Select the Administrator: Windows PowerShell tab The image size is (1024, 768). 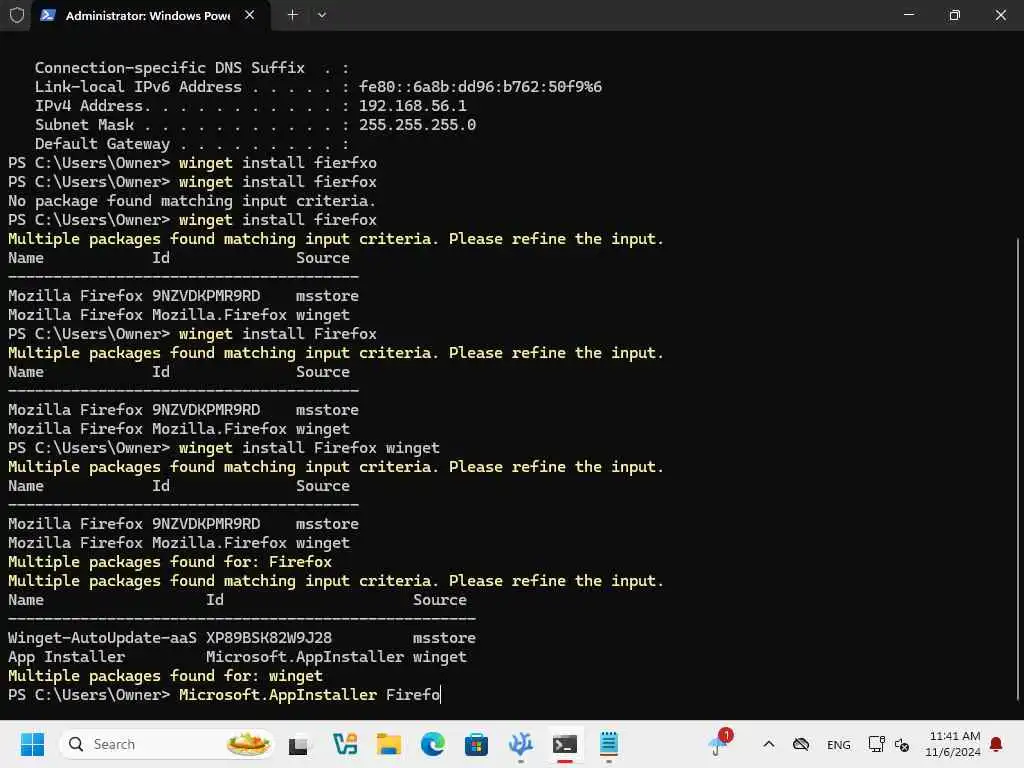pos(151,15)
